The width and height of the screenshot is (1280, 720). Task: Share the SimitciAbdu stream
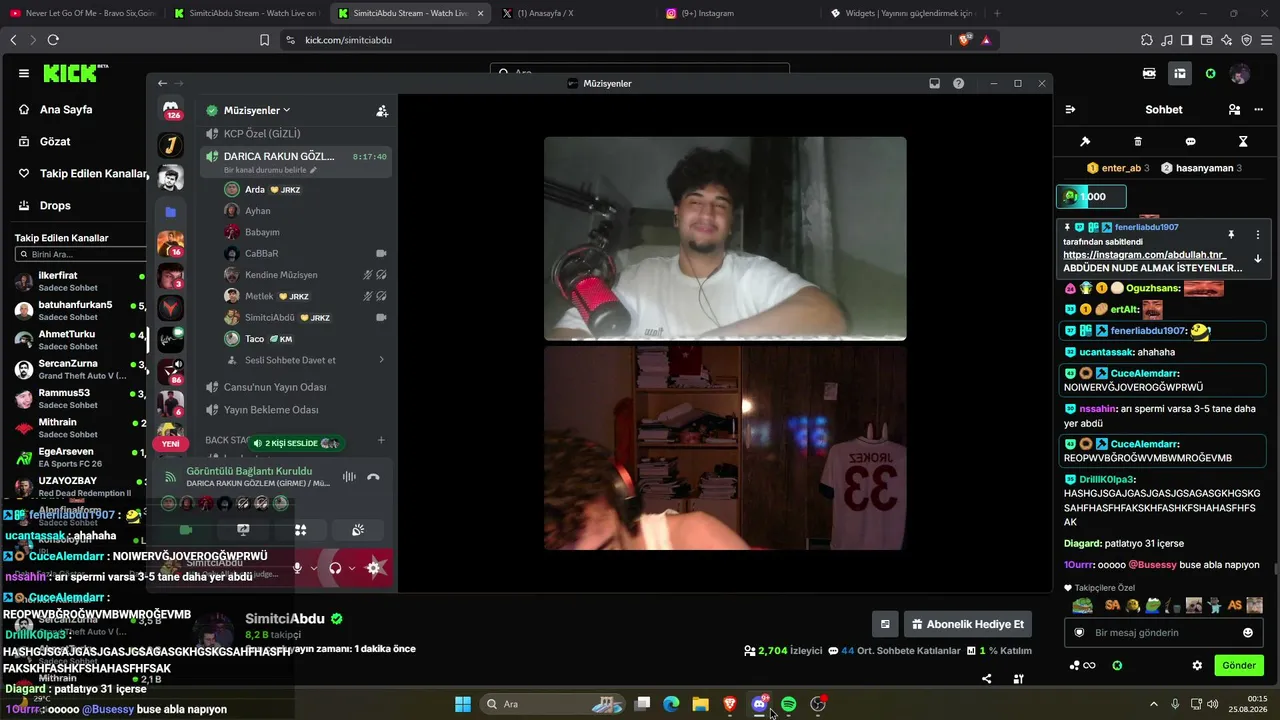pyautogui.click(x=987, y=679)
